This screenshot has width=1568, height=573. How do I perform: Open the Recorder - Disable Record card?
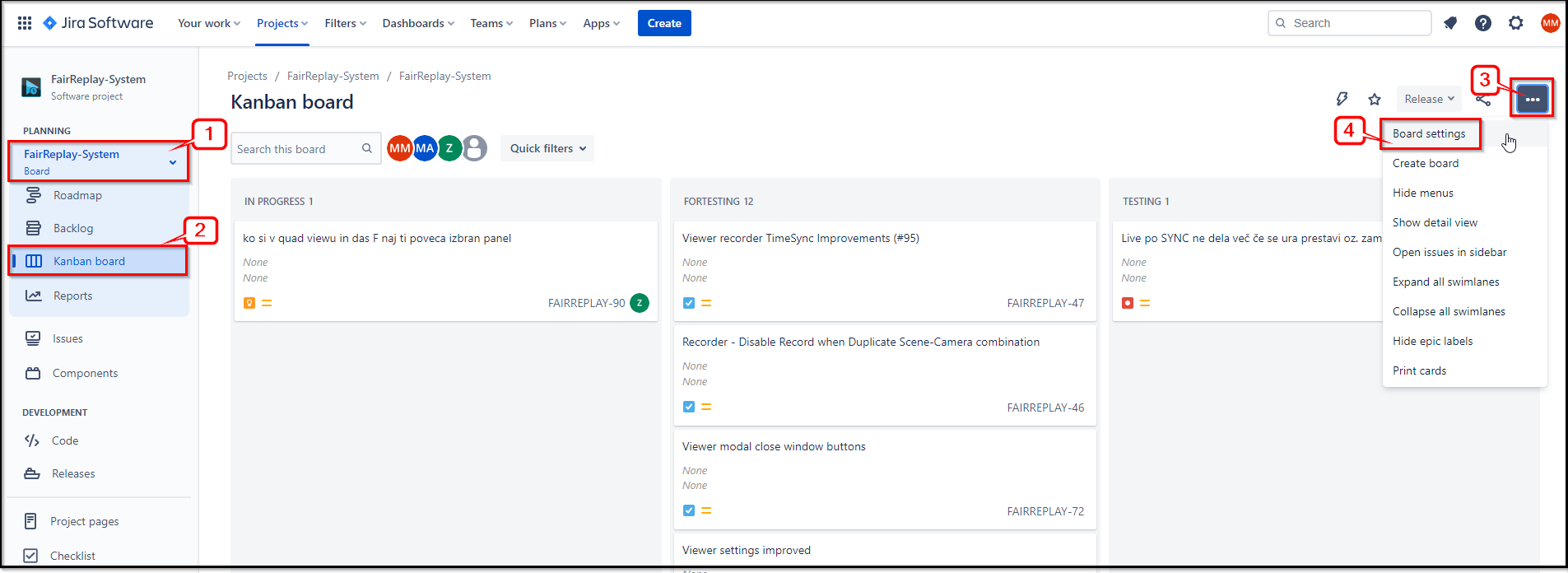click(885, 374)
